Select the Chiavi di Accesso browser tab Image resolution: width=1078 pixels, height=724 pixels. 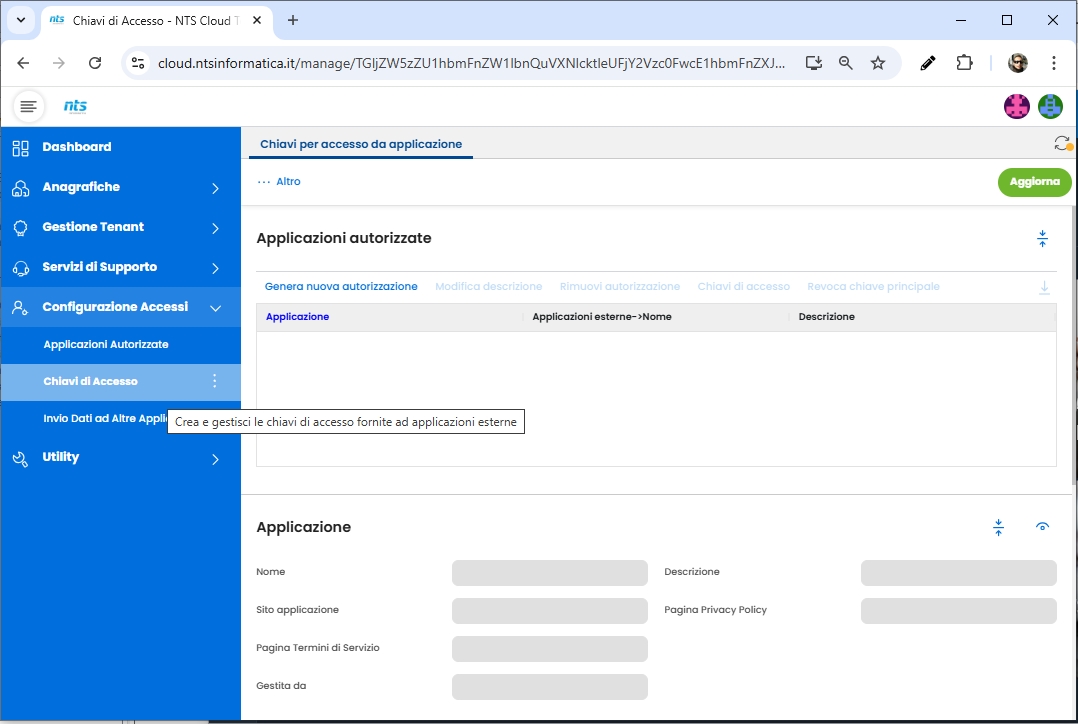[155, 21]
